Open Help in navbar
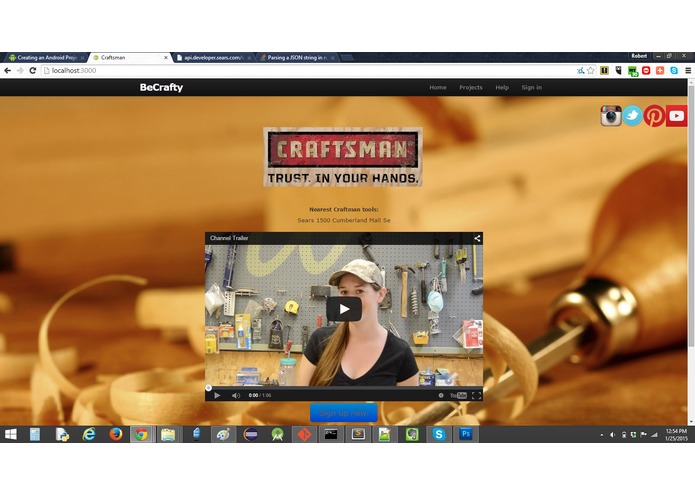 [502, 87]
